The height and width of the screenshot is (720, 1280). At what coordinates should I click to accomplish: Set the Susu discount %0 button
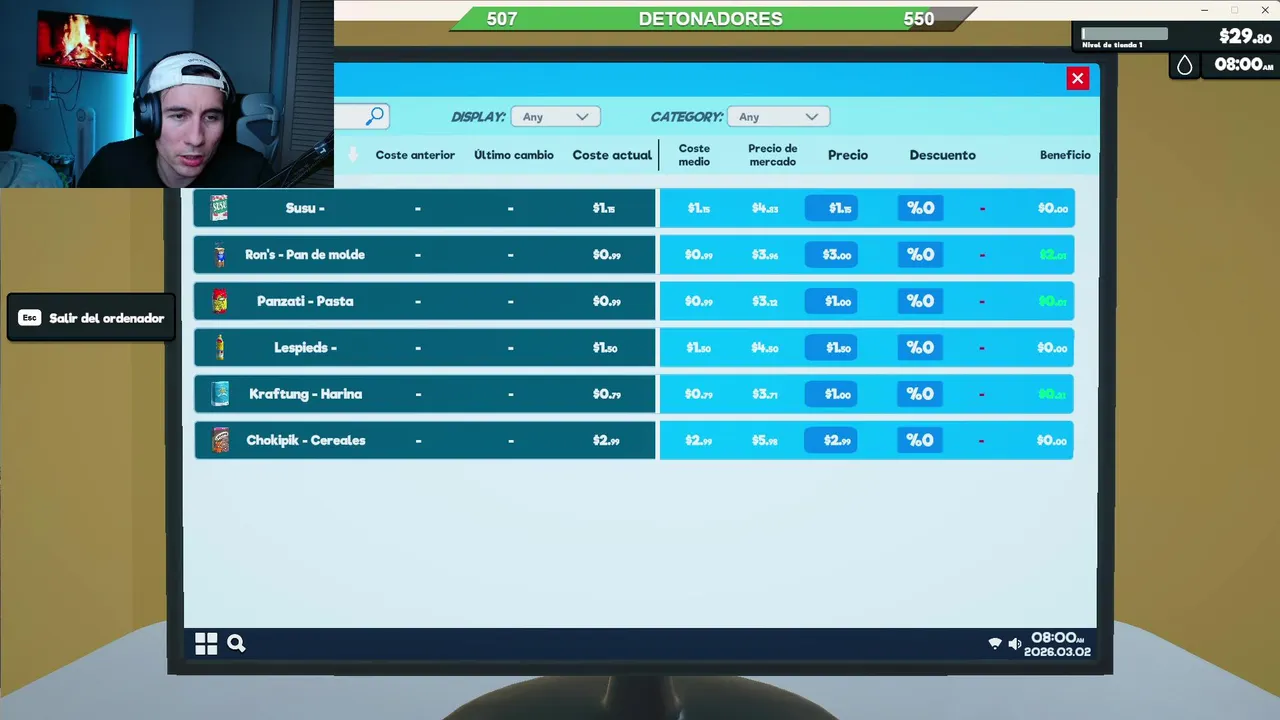click(920, 208)
